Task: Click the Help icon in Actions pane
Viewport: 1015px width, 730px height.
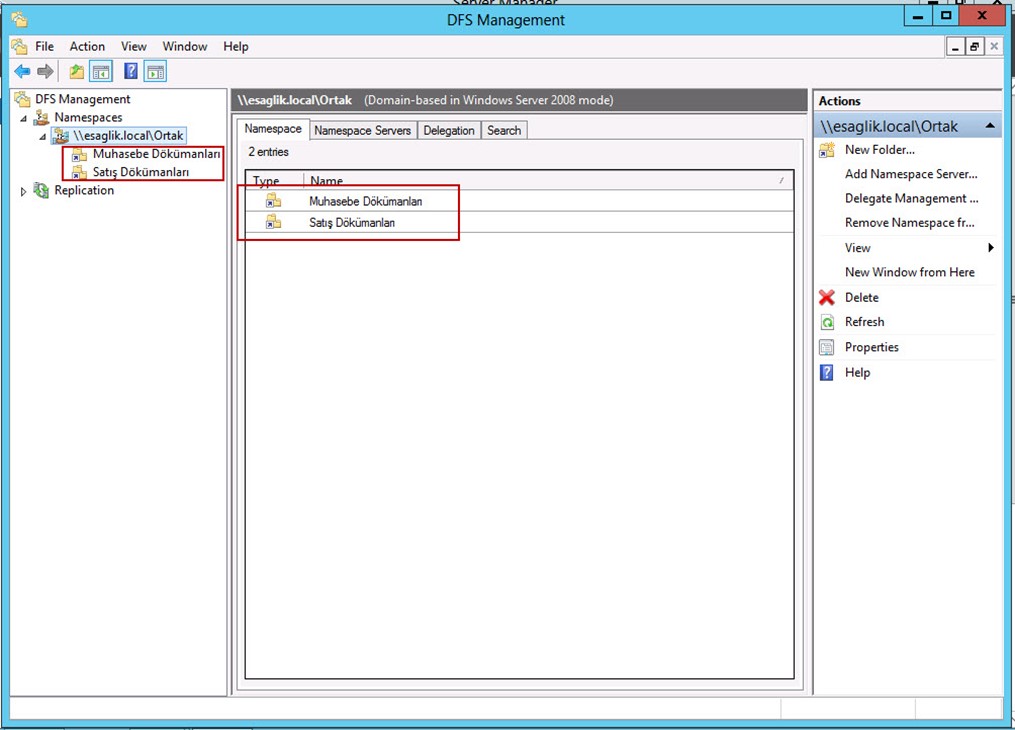Action: (827, 373)
